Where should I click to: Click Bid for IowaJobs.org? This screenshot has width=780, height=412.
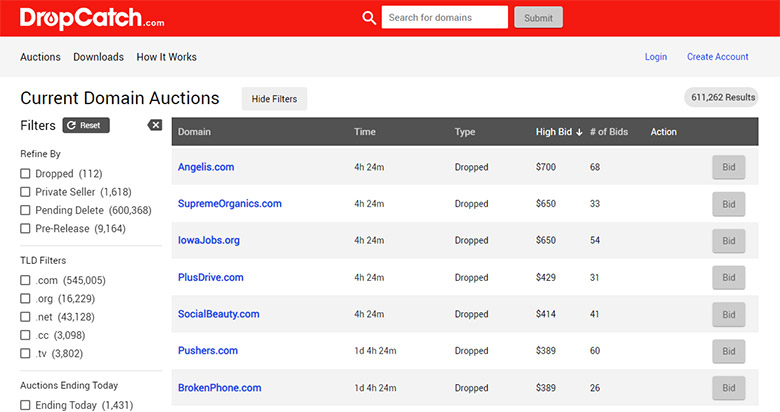tap(729, 241)
